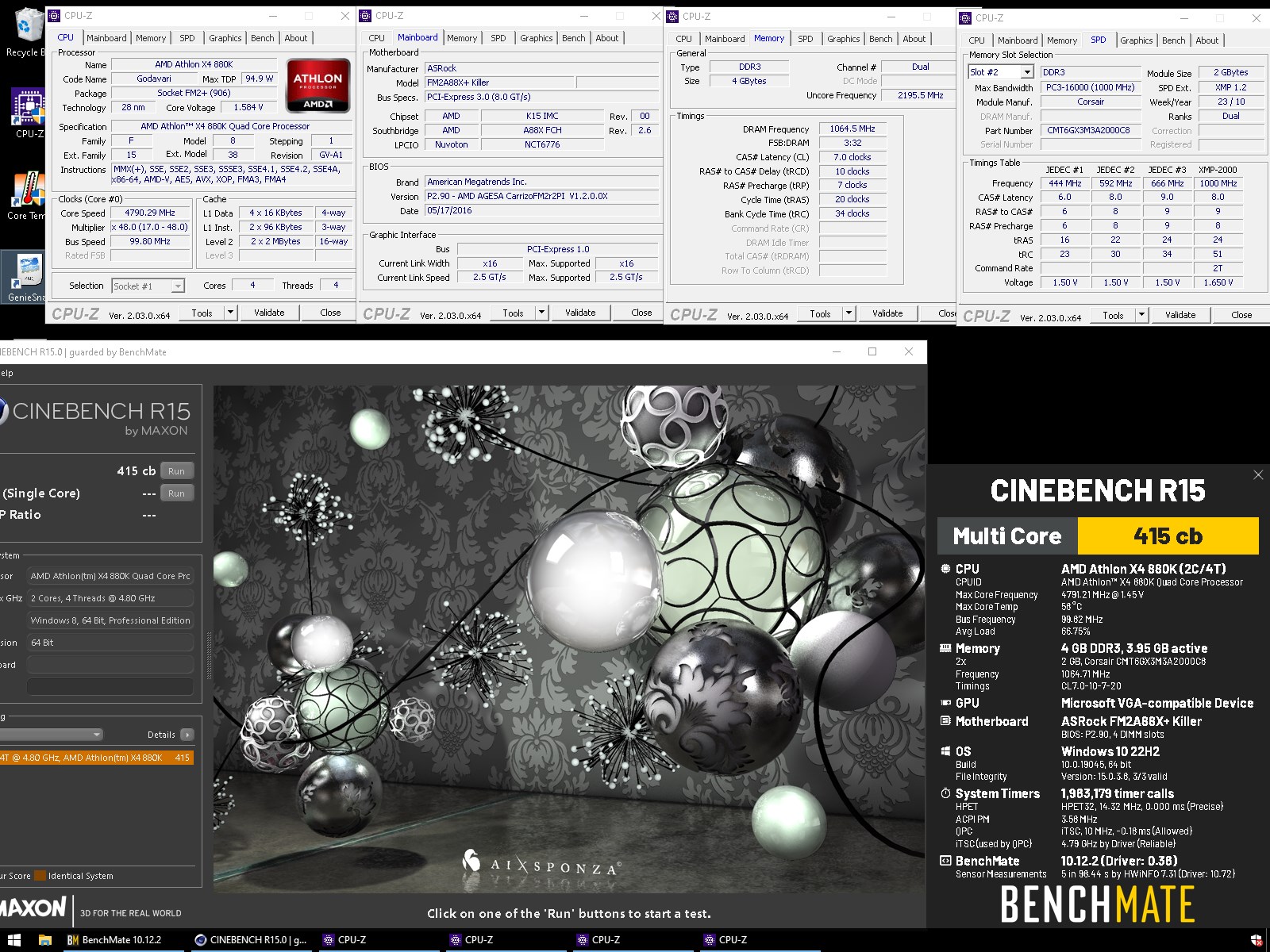The image size is (1270, 952).
Task: Open the About tab in Memory CPU-Z window
Action: 914,39
